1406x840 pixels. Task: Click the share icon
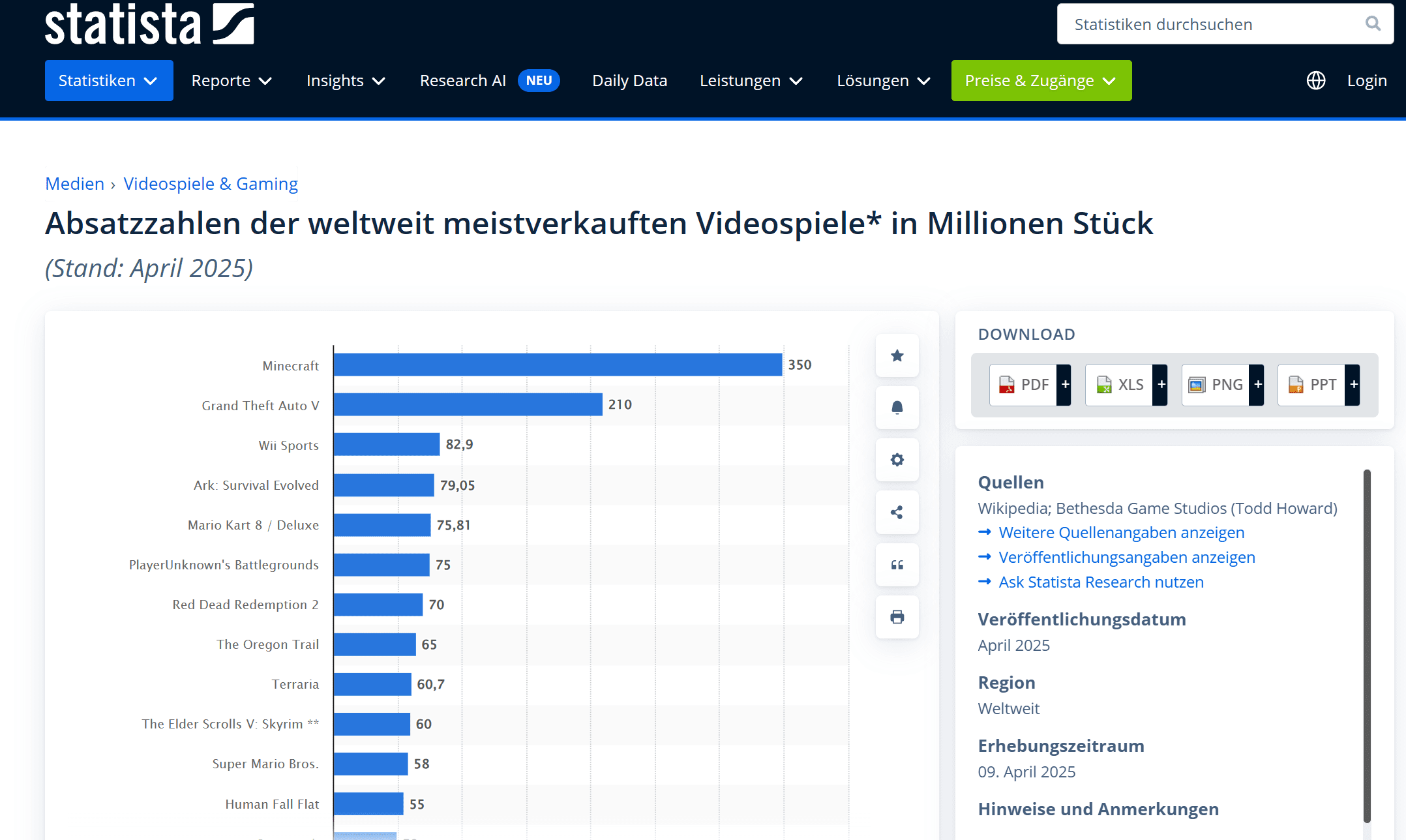tap(897, 512)
